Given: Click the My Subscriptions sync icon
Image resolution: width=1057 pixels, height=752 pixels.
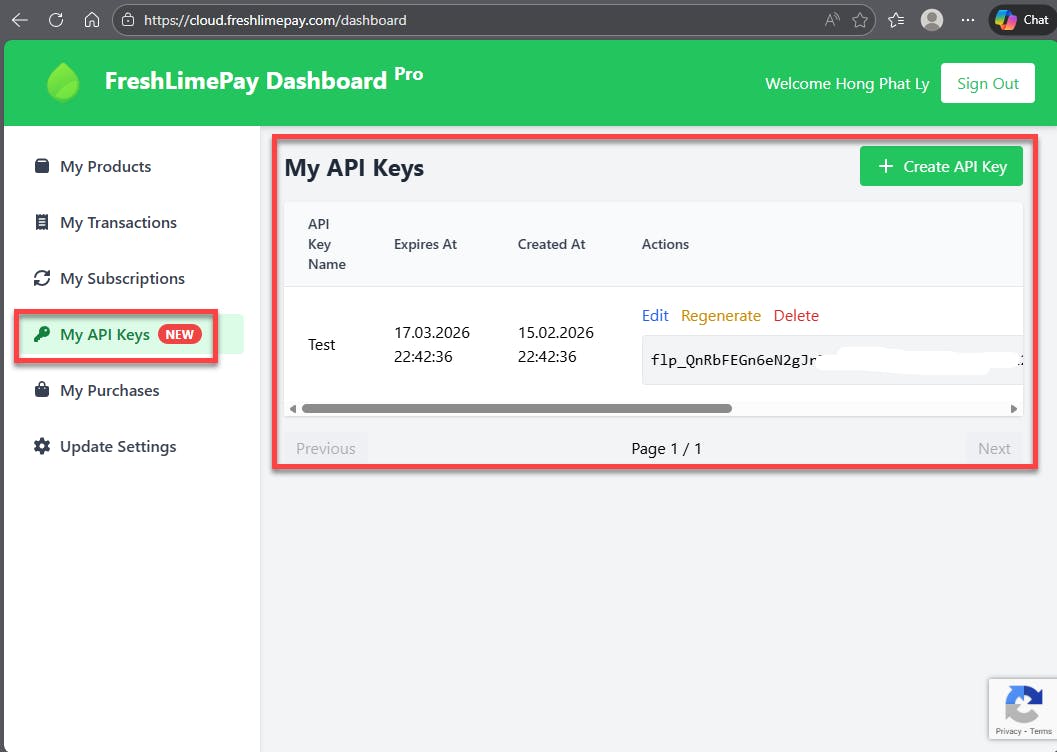Looking at the screenshot, I should click(42, 278).
